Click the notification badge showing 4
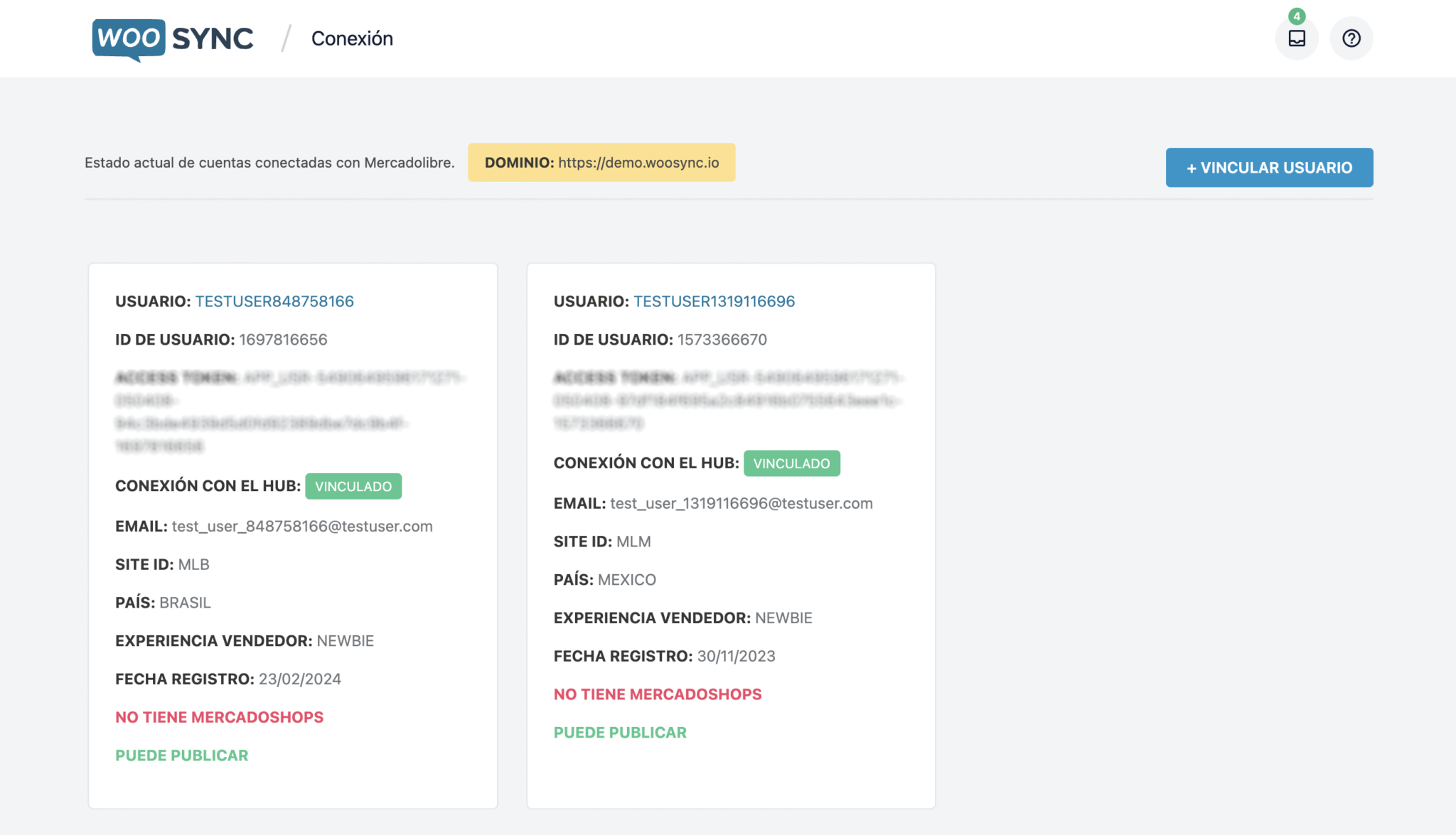 (x=1297, y=16)
